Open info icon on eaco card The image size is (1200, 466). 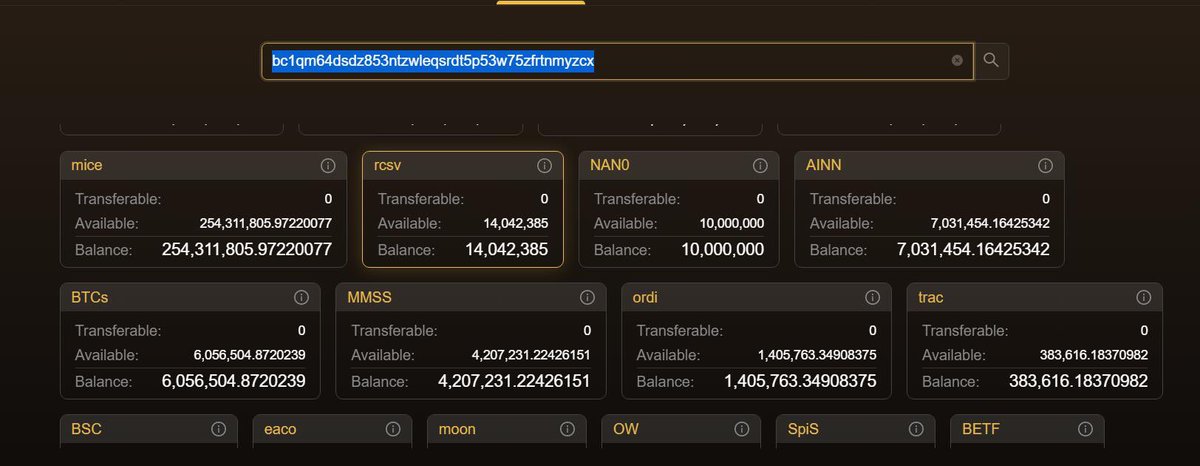point(393,429)
